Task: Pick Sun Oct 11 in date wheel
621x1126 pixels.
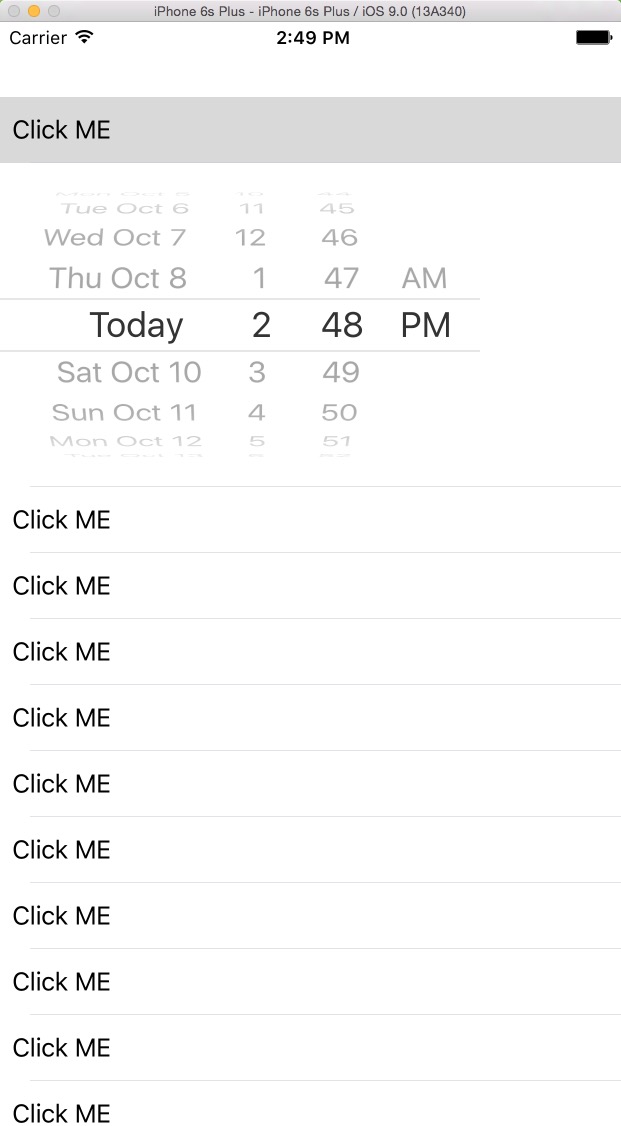Action: [x=124, y=412]
